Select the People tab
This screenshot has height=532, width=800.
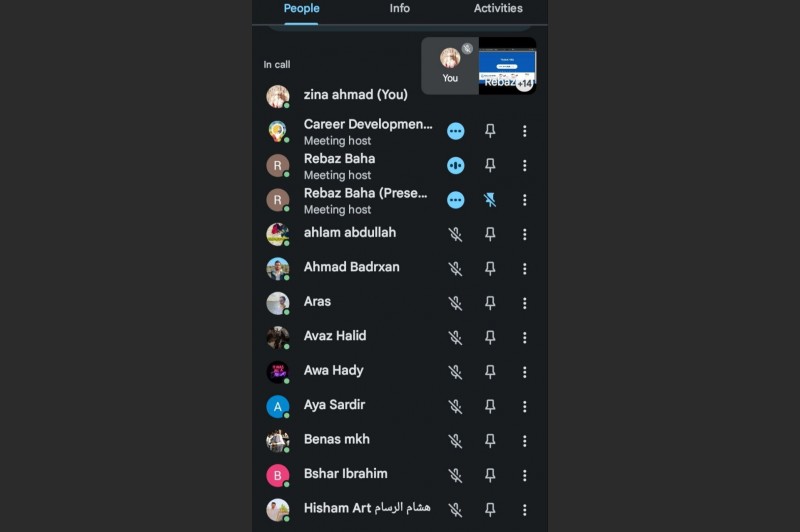coord(301,9)
